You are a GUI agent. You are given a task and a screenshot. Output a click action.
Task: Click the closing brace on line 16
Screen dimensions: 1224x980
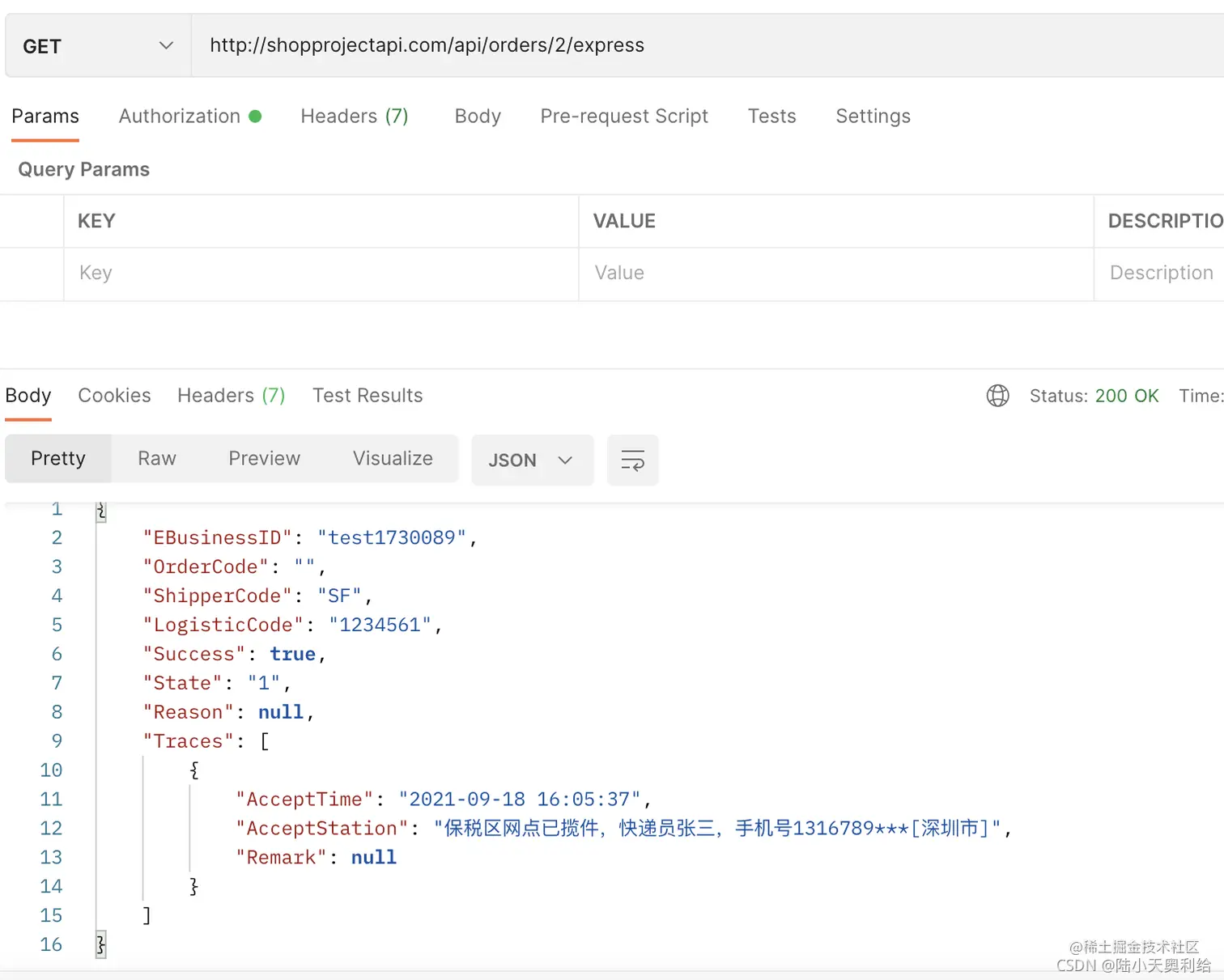tap(101, 945)
